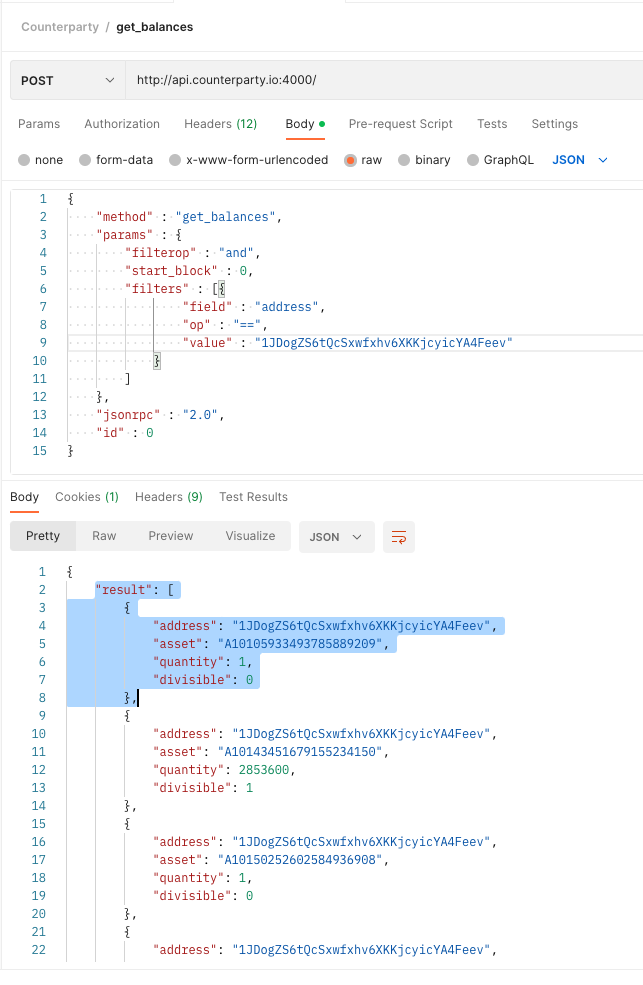This screenshot has width=643, height=985.
Task: Select the form-data radio option
Action: (x=85, y=160)
